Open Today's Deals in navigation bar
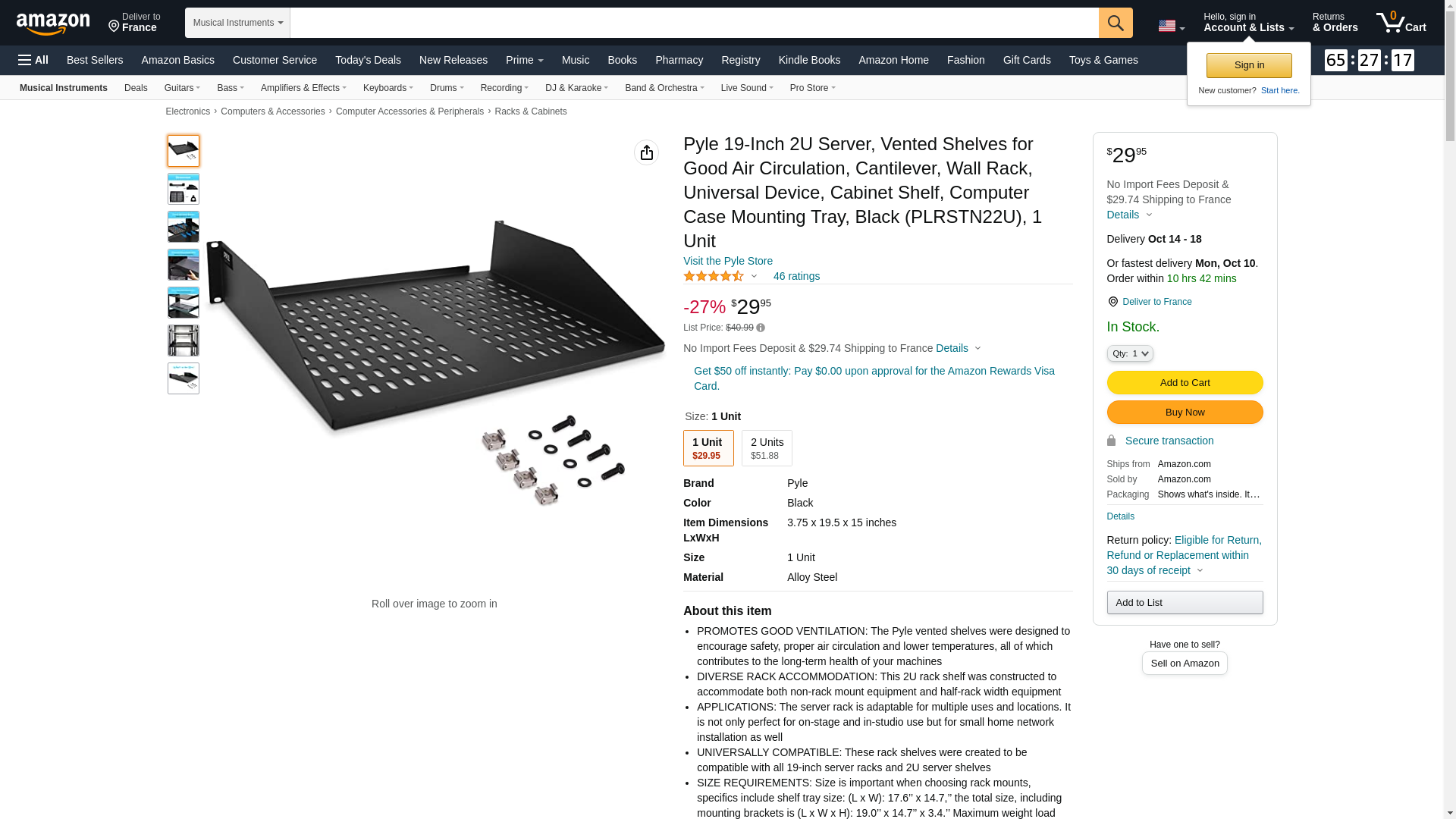The height and width of the screenshot is (819, 1456). click(x=368, y=60)
